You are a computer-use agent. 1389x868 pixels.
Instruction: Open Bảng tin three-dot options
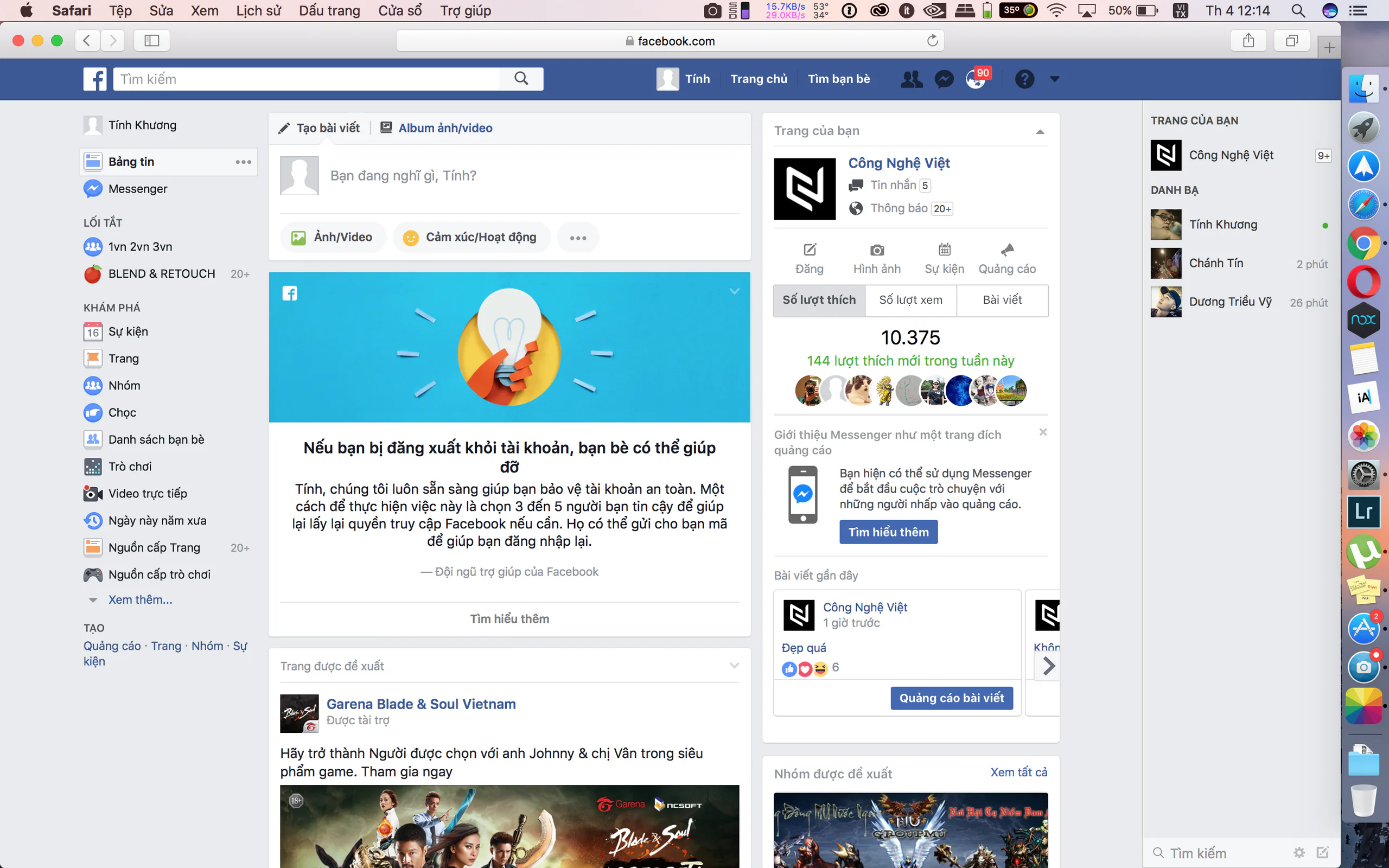(x=244, y=162)
